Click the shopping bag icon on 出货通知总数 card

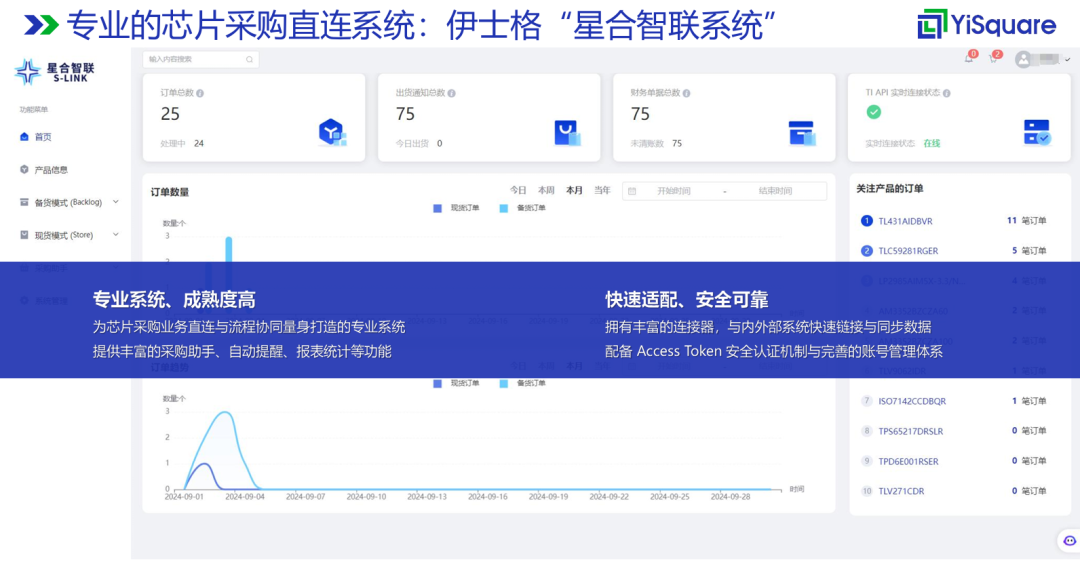click(567, 132)
